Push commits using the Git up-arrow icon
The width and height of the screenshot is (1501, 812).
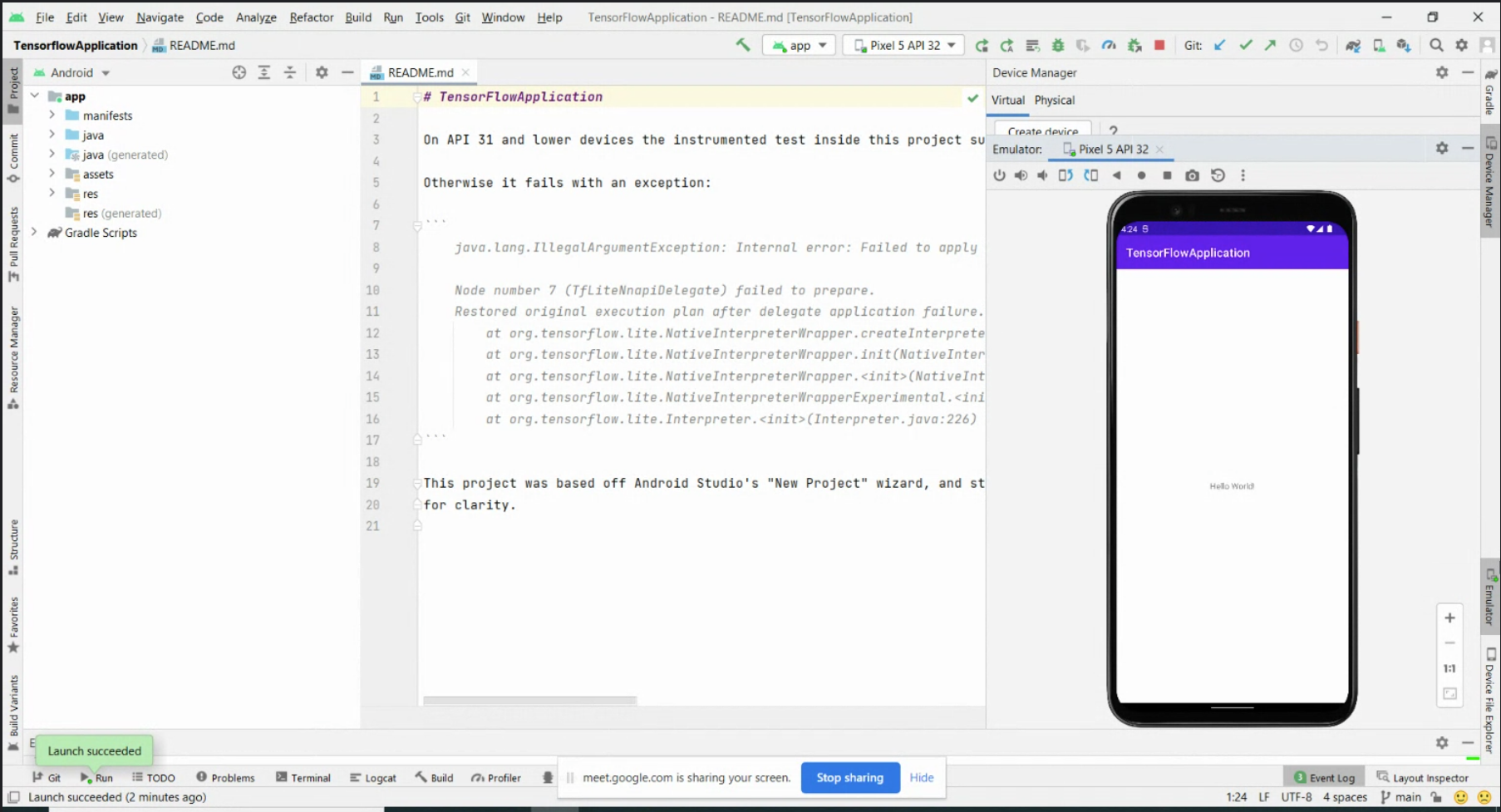coord(1270,45)
